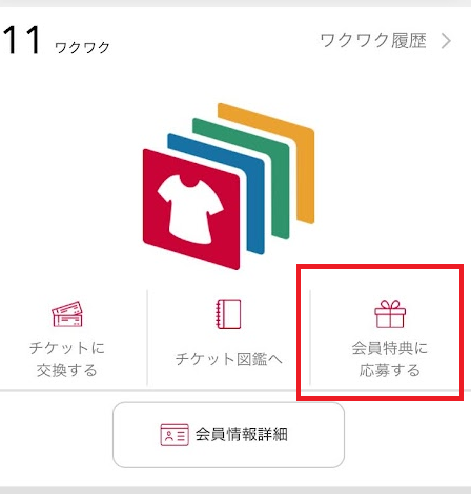Click 交換する text under the ticket icon
The height and width of the screenshot is (494, 471).
click(67, 370)
